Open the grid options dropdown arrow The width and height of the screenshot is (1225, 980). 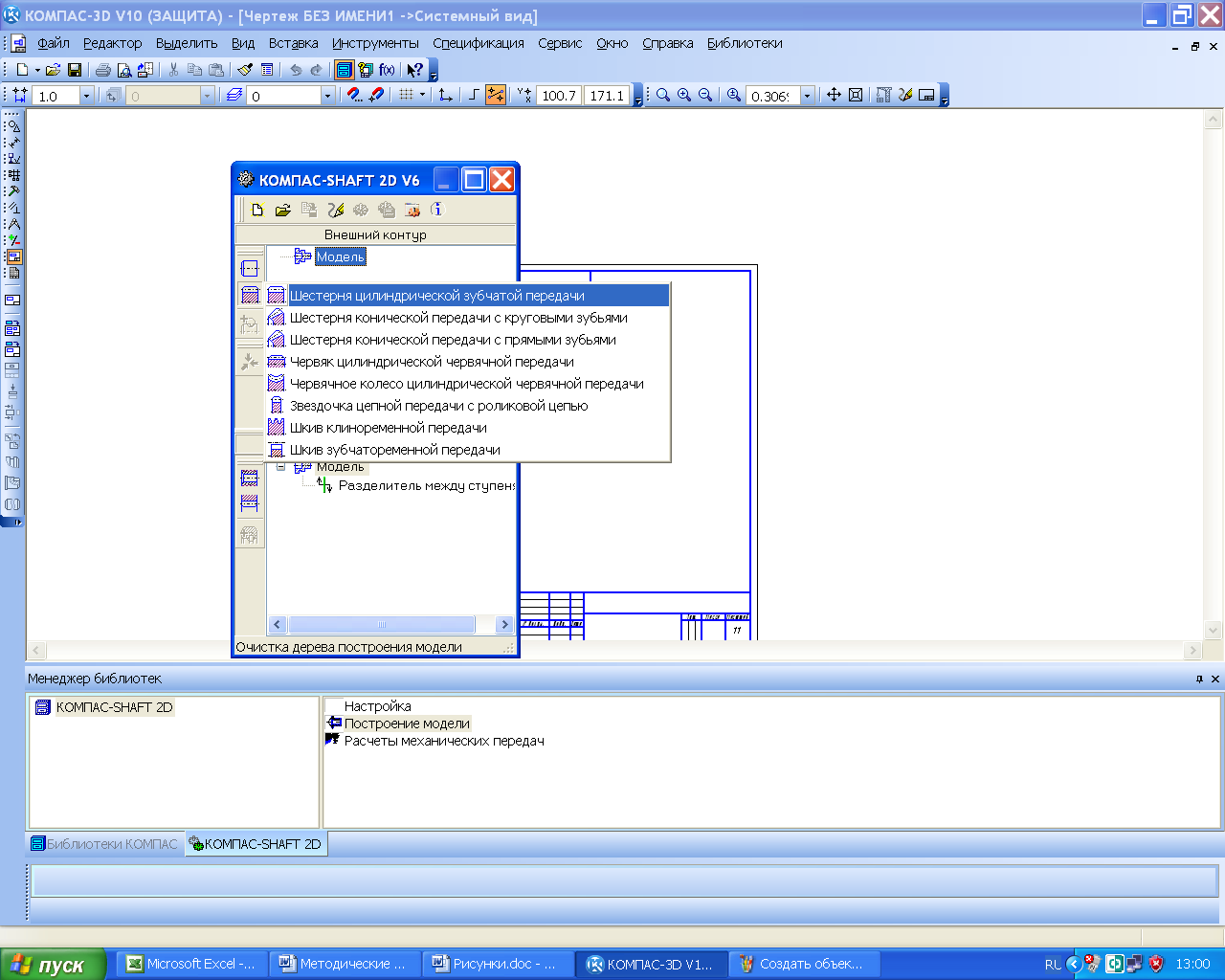[x=422, y=96]
